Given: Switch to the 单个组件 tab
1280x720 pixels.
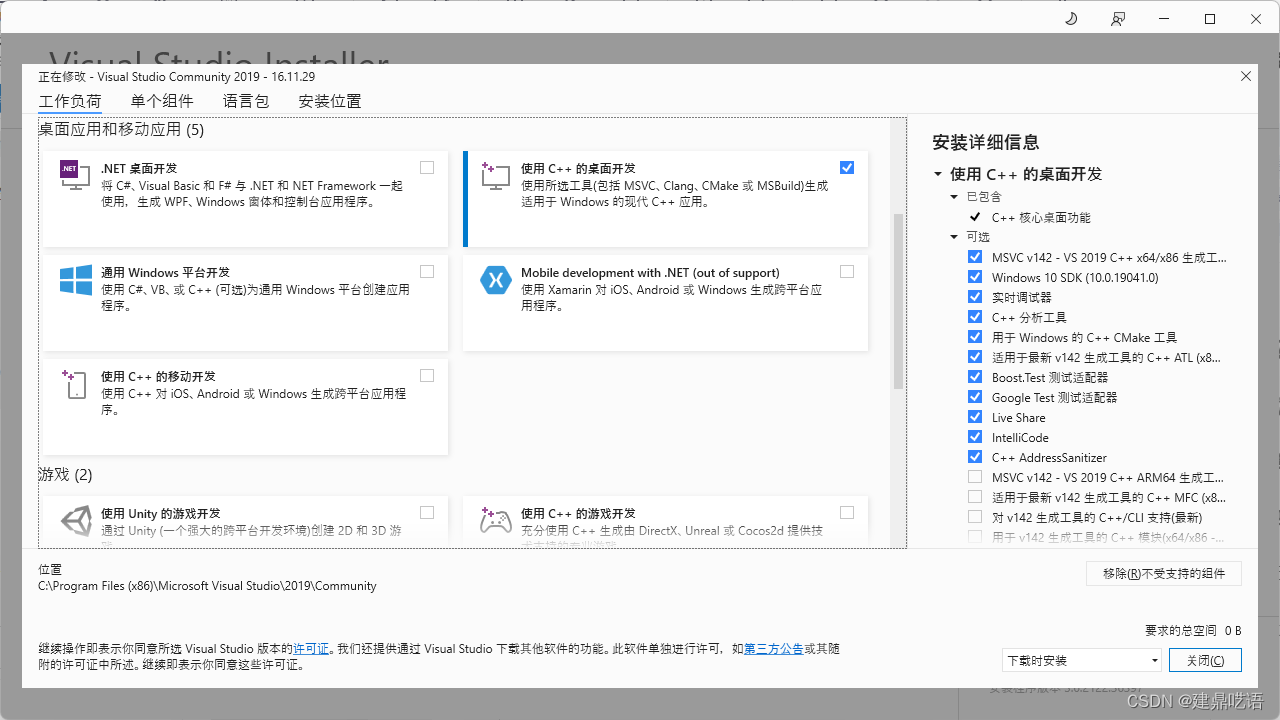Looking at the screenshot, I should pos(162,101).
